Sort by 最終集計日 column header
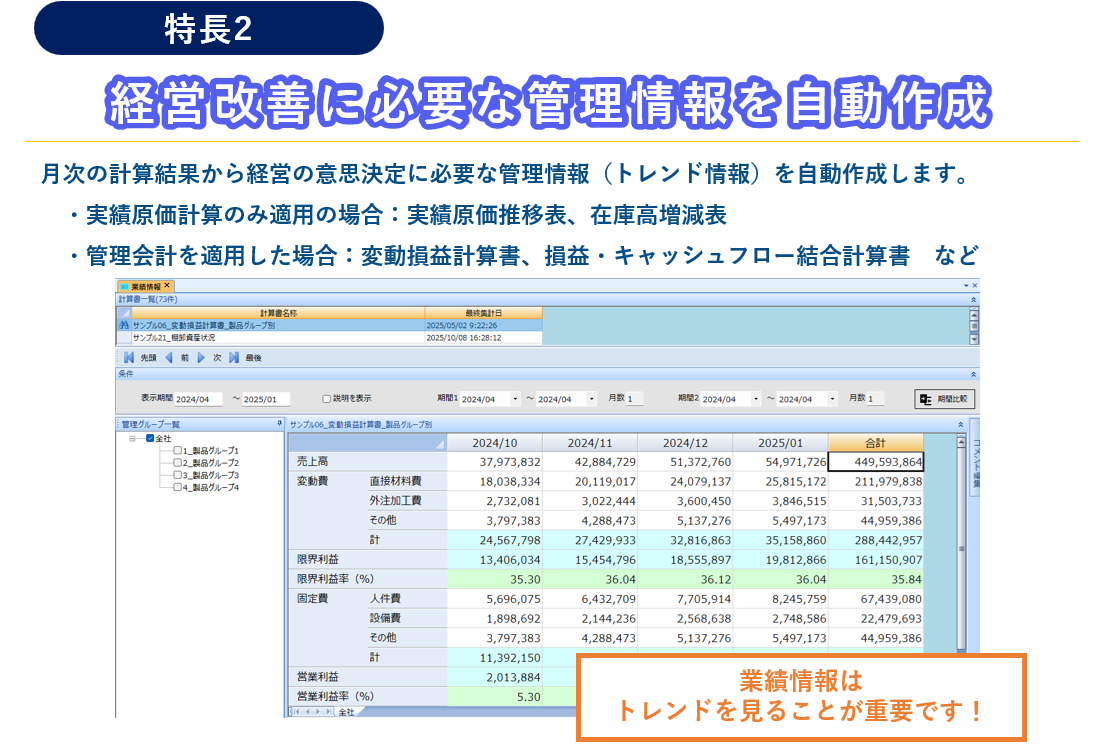The image size is (1106, 745). 484,313
